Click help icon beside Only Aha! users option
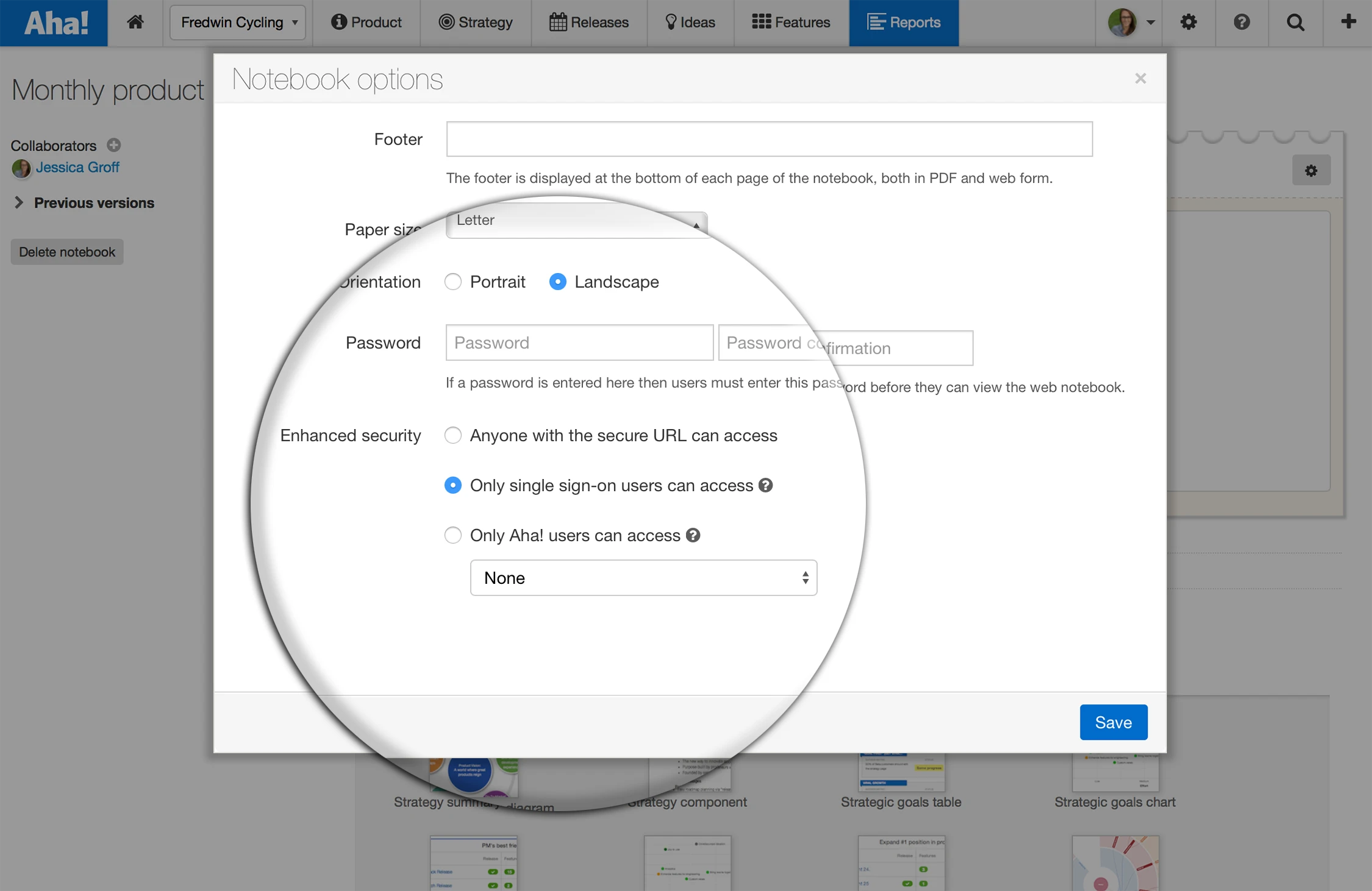Image resolution: width=1372 pixels, height=891 pixels. [693, 535]
